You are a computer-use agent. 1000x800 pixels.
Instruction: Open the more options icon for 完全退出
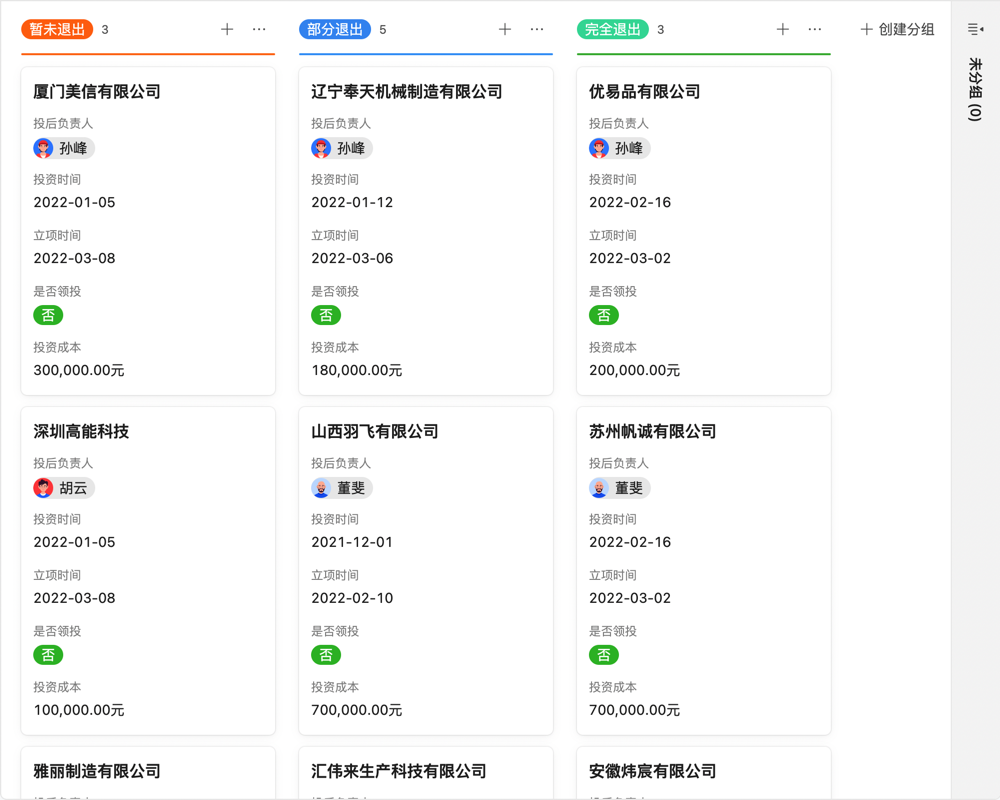[815, 30]
